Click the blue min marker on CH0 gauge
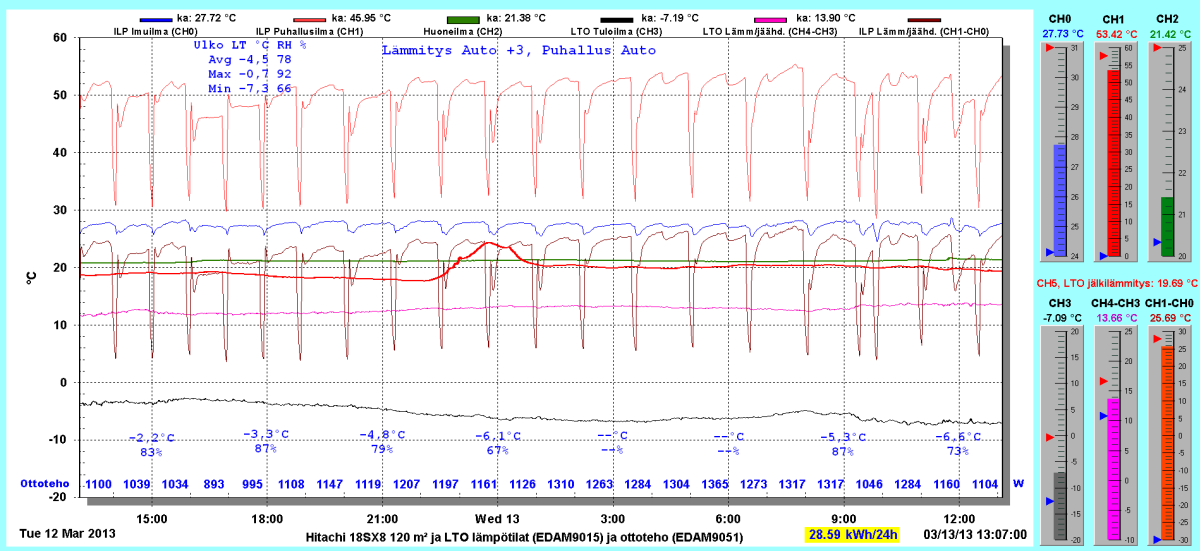 tap(1048, 252)
